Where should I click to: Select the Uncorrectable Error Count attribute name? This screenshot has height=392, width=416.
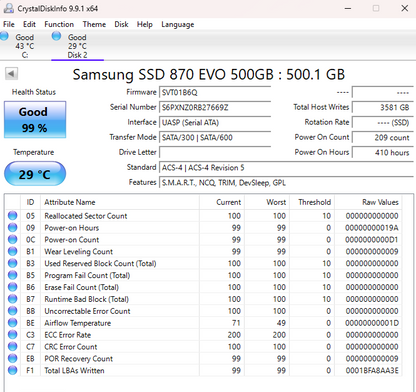87,311
